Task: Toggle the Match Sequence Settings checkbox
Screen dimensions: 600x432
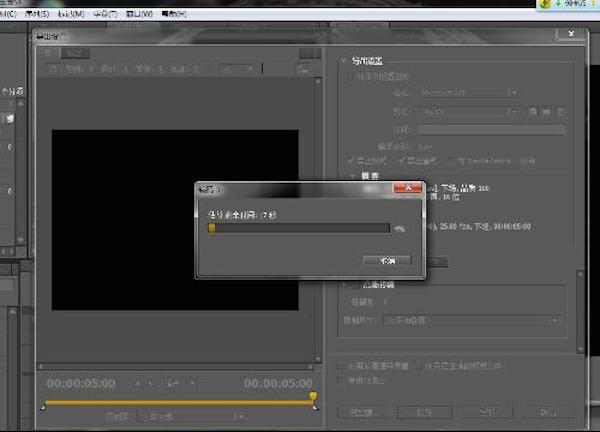Action: click(349, 77)
